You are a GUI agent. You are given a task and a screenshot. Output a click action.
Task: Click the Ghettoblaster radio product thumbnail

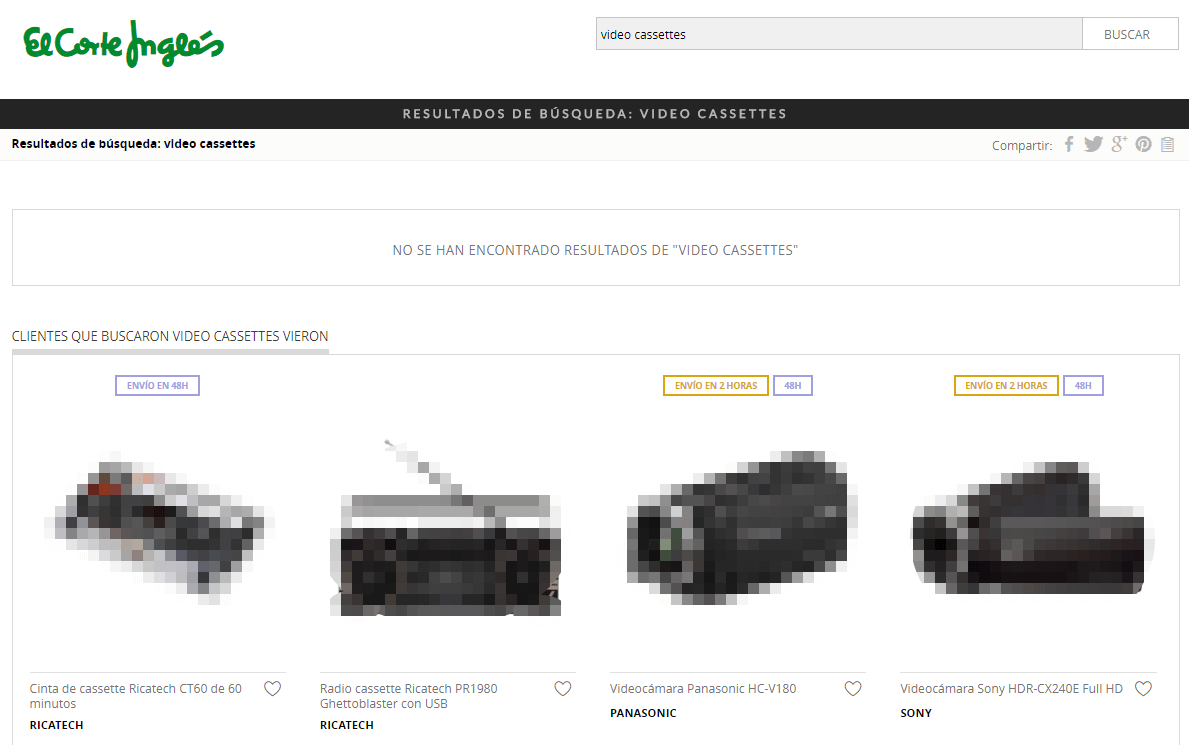pos(446,528)
